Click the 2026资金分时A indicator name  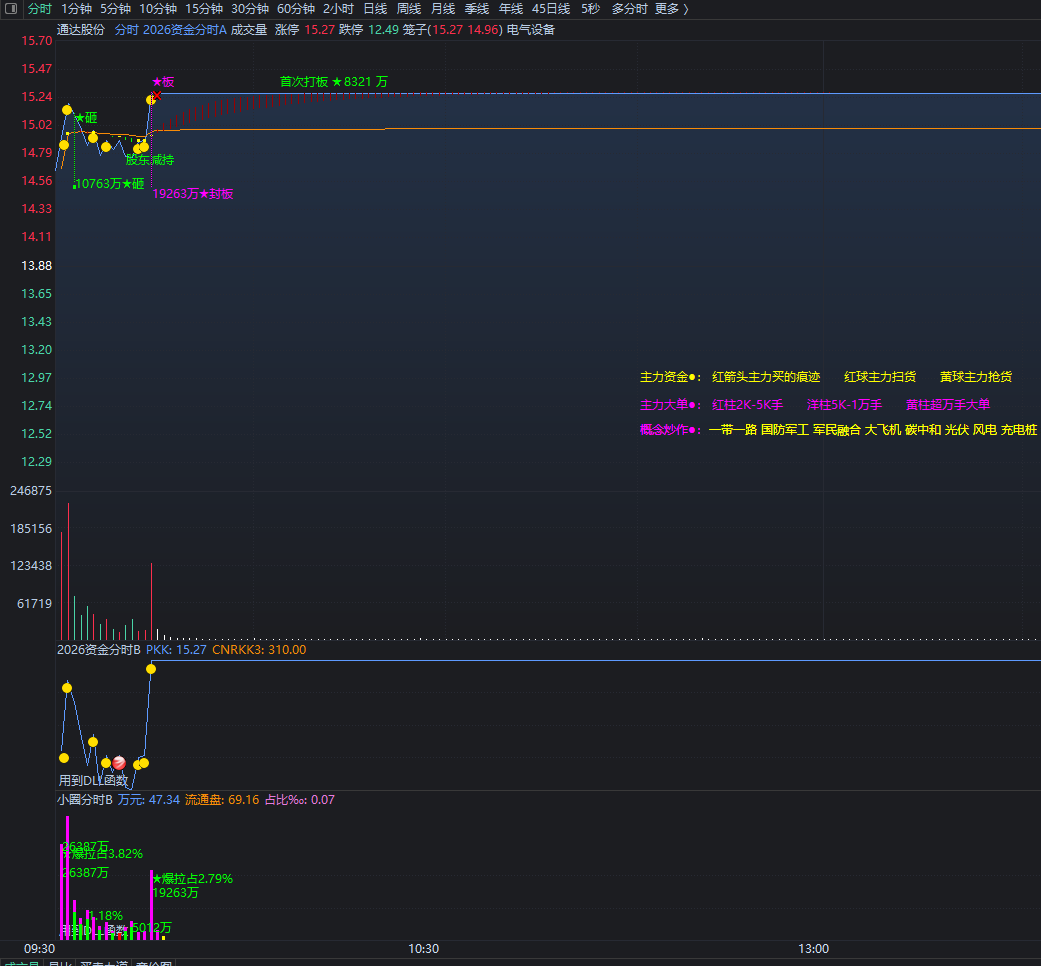pyautogui.click(x=184, y=30)
